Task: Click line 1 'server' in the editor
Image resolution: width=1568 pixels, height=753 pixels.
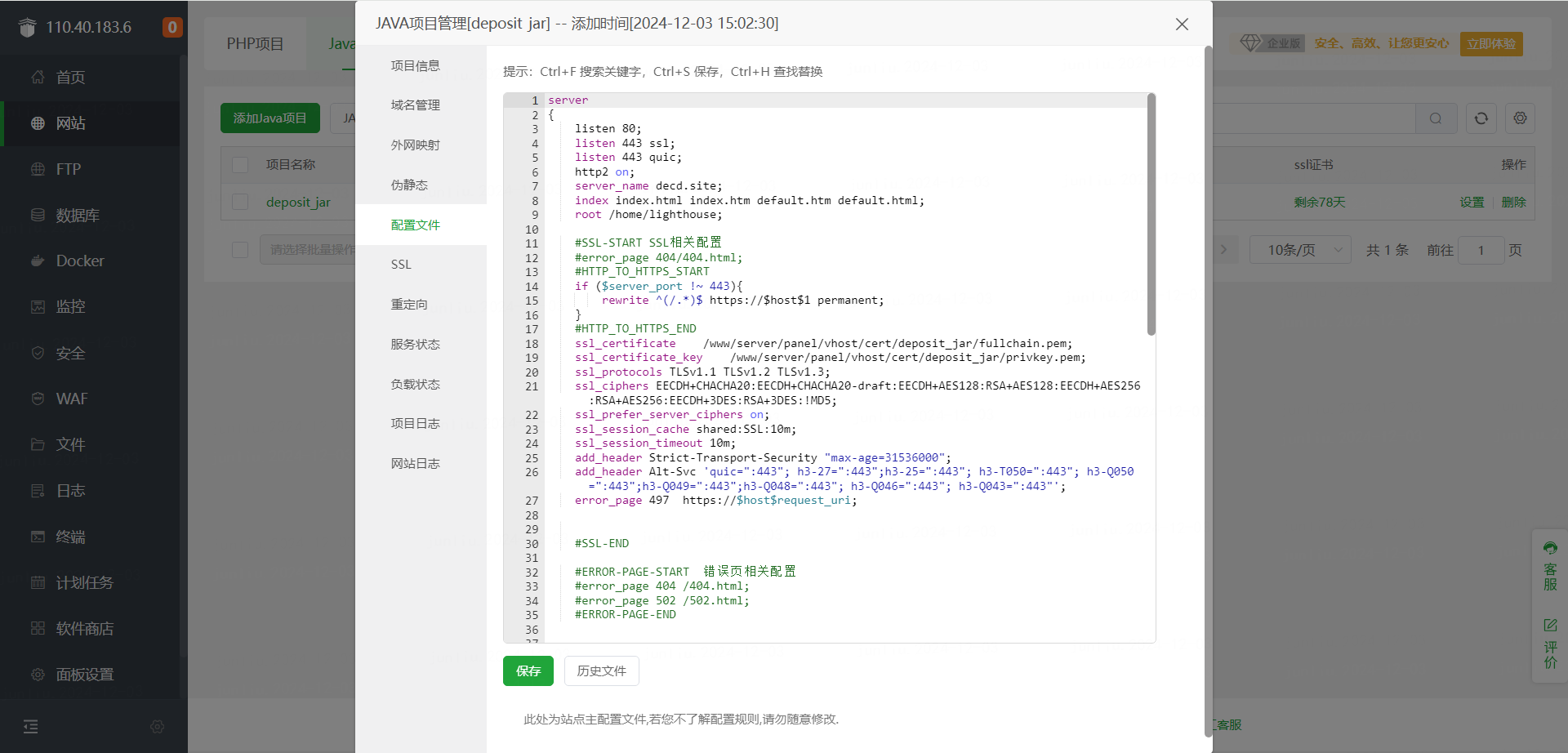Action: click(x=568, y=100)
